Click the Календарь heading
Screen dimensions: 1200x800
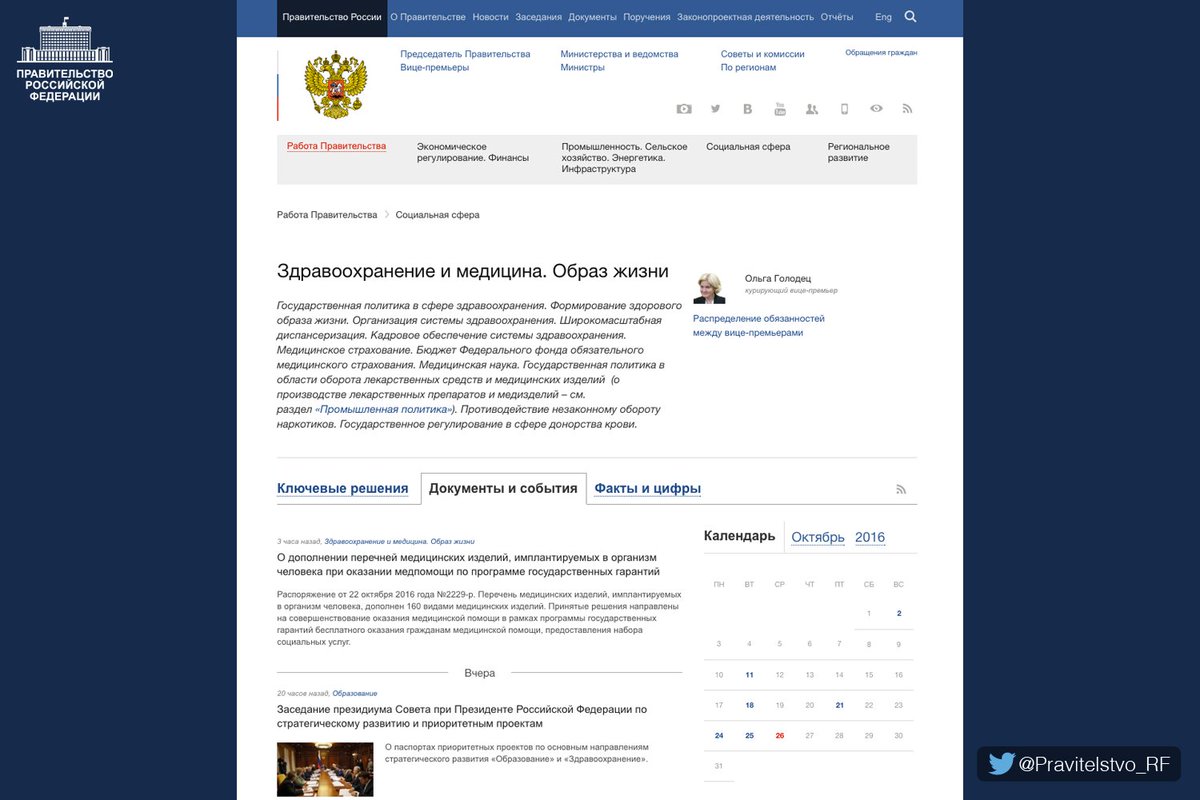pyautogui.click(x=739, y=536)
